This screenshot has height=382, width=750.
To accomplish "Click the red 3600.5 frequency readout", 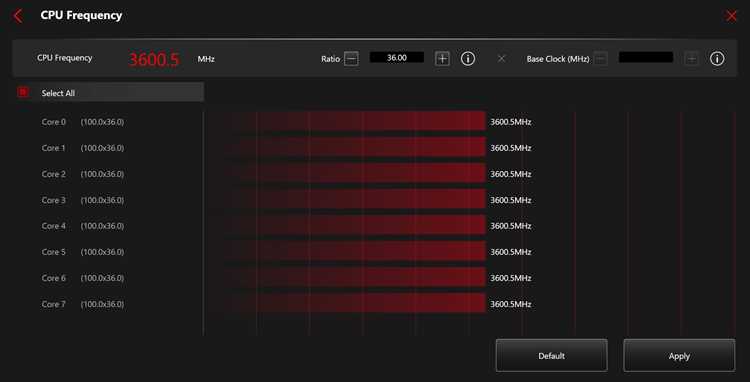I will [x=154, y=59].
